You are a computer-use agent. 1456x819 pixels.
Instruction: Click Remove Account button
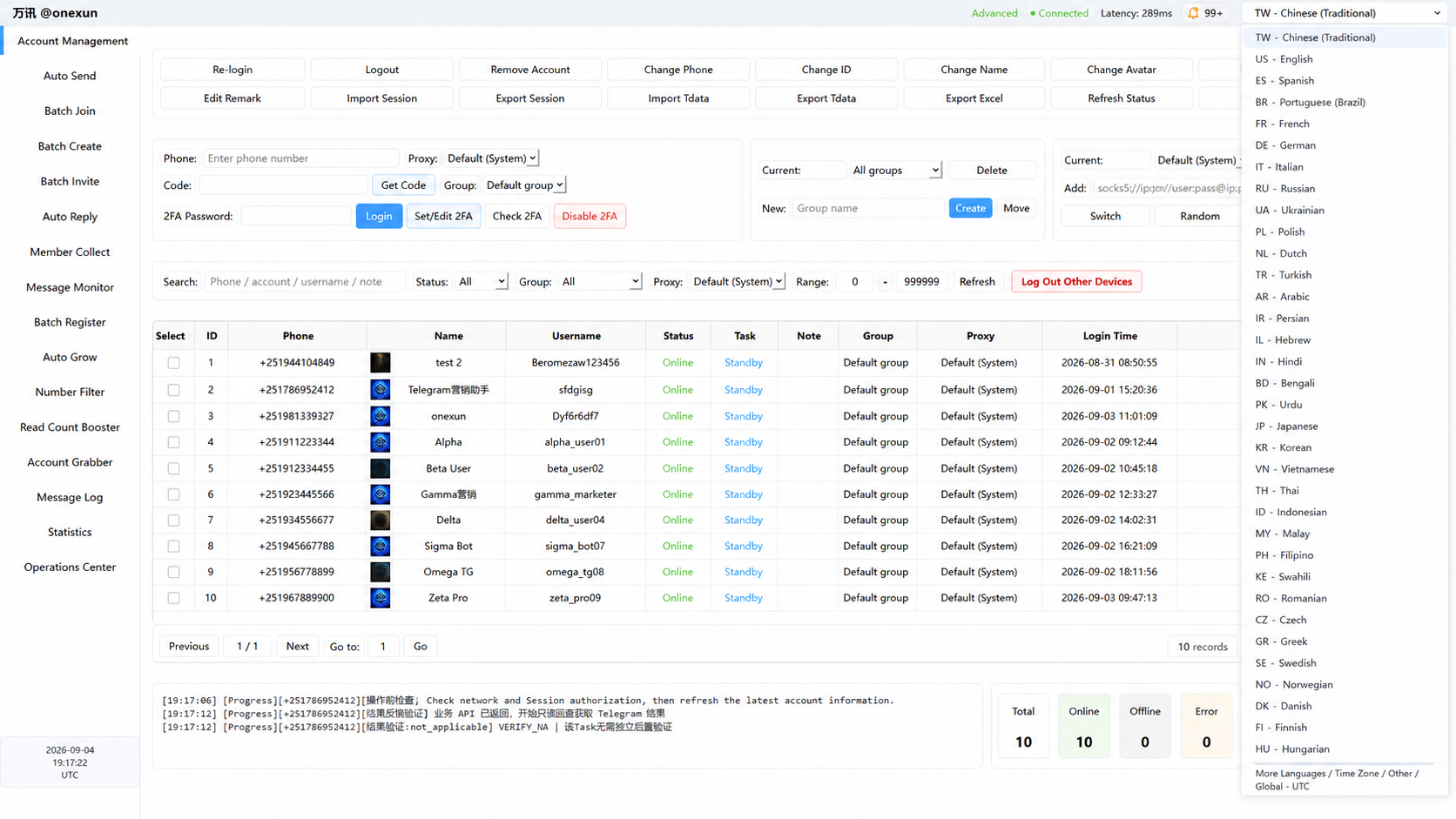pos(530,70)
